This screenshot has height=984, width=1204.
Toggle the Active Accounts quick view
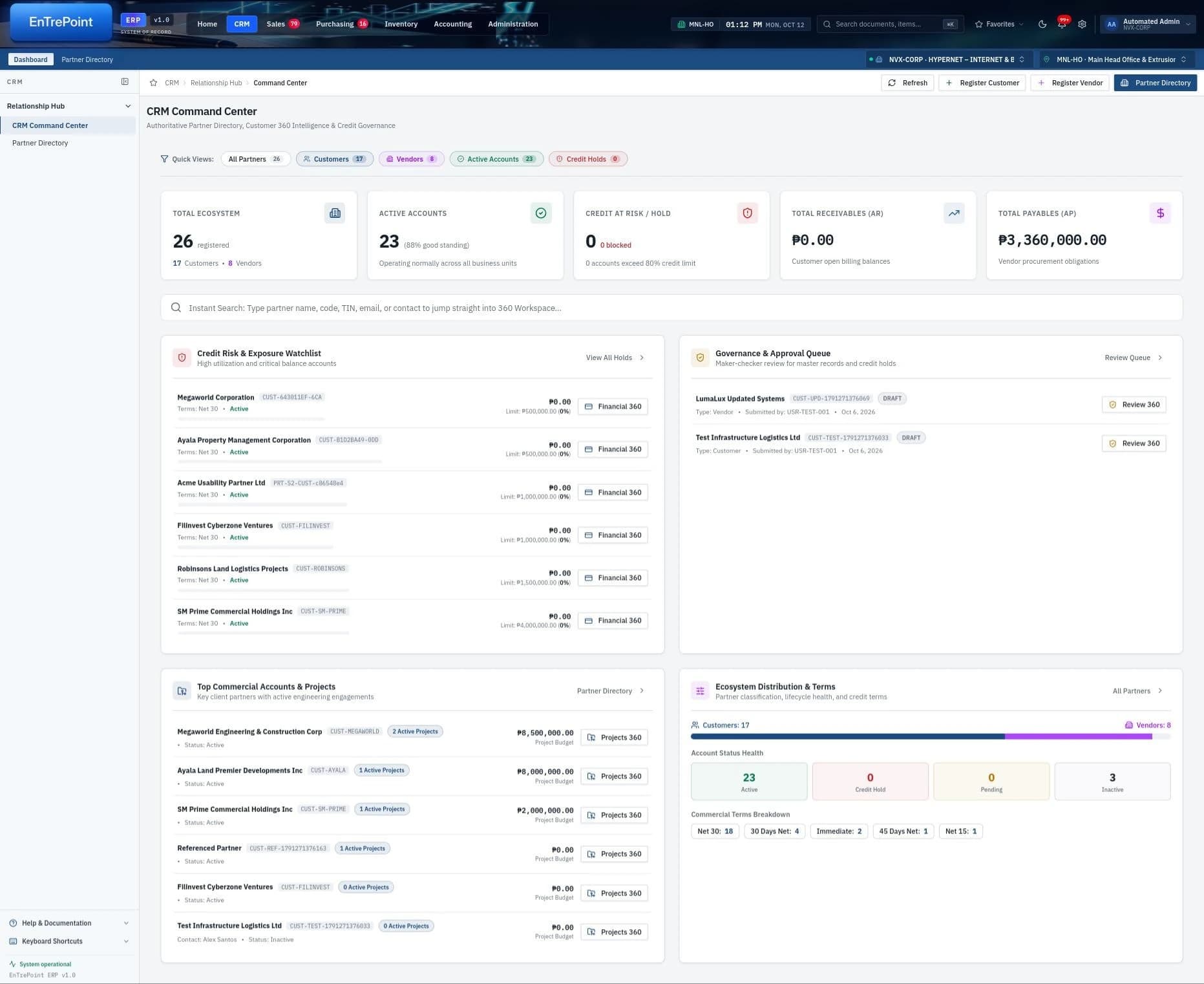tap(496, 159)
